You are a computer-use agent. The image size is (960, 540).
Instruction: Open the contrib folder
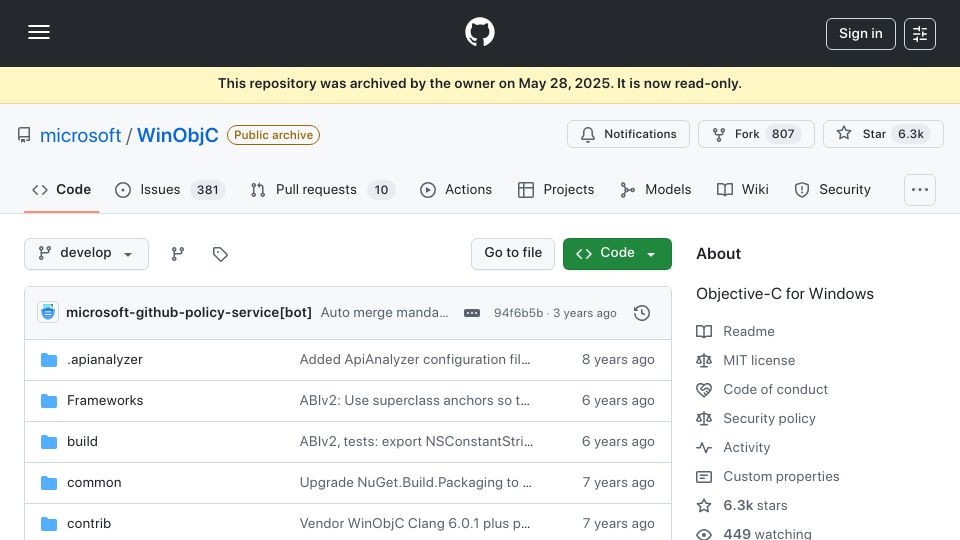[89, 523]
